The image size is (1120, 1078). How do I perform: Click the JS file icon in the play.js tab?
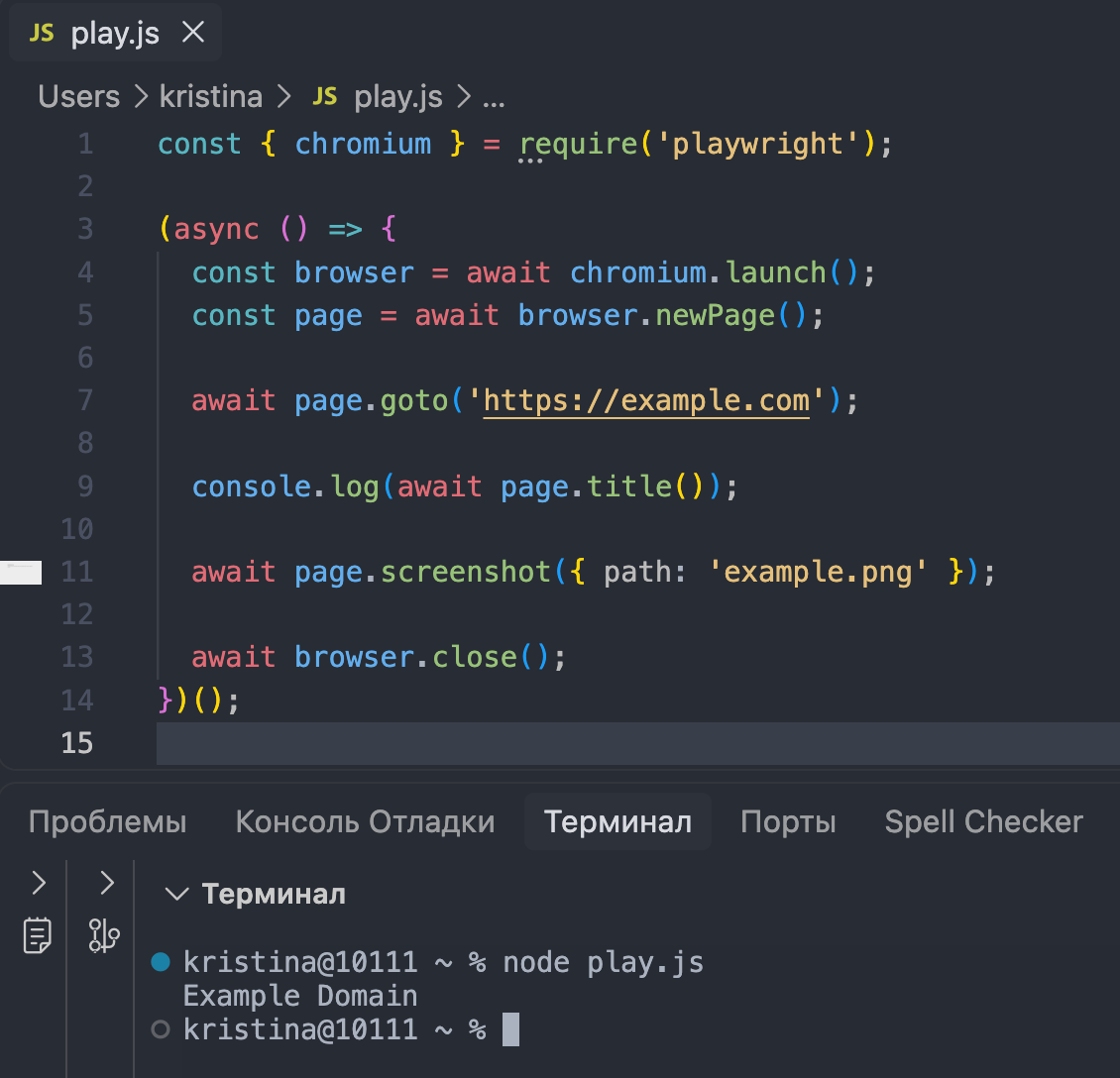point(42,33)
